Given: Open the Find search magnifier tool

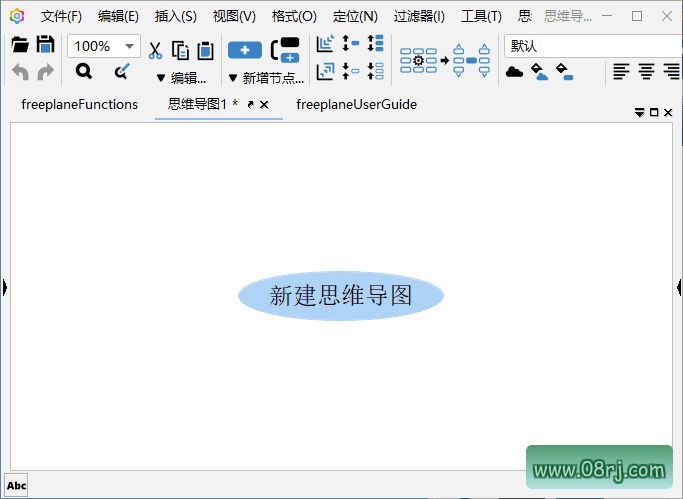Looking at the screenshot, I should (x=84, y=71).
